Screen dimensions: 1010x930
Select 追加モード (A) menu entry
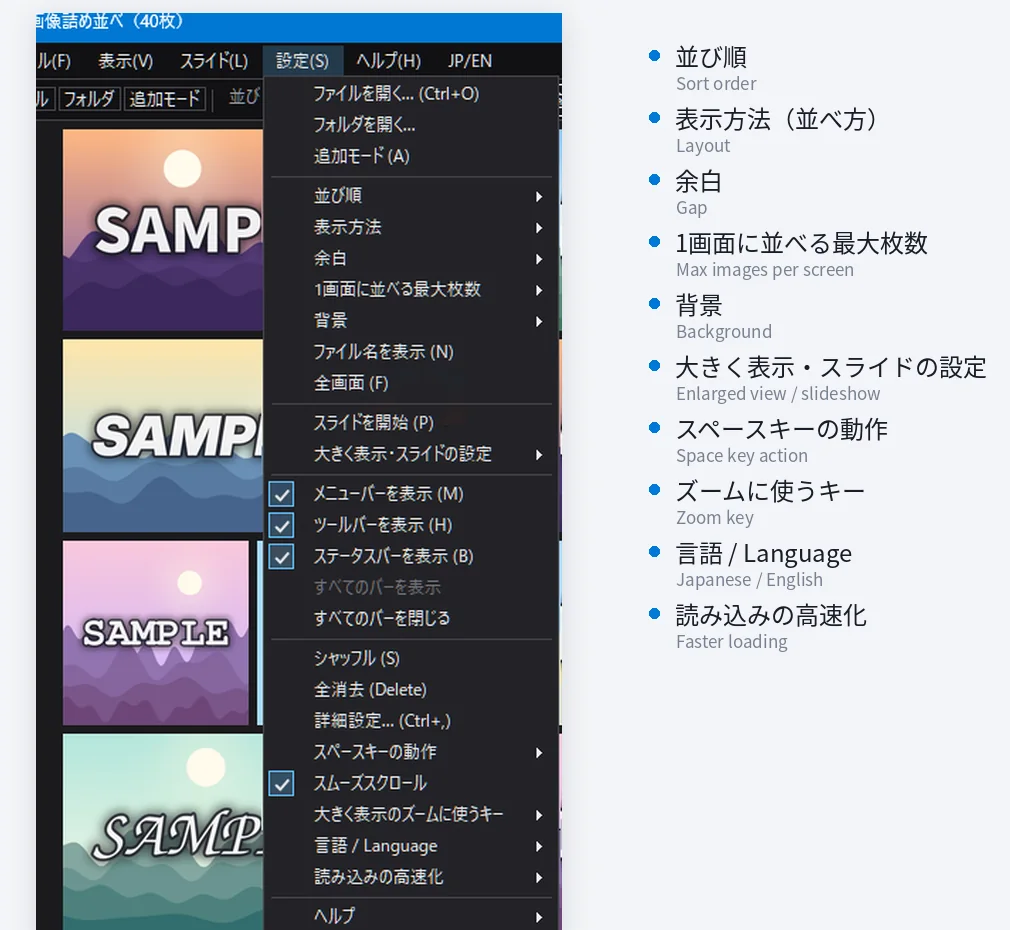[x=411, y=156]
